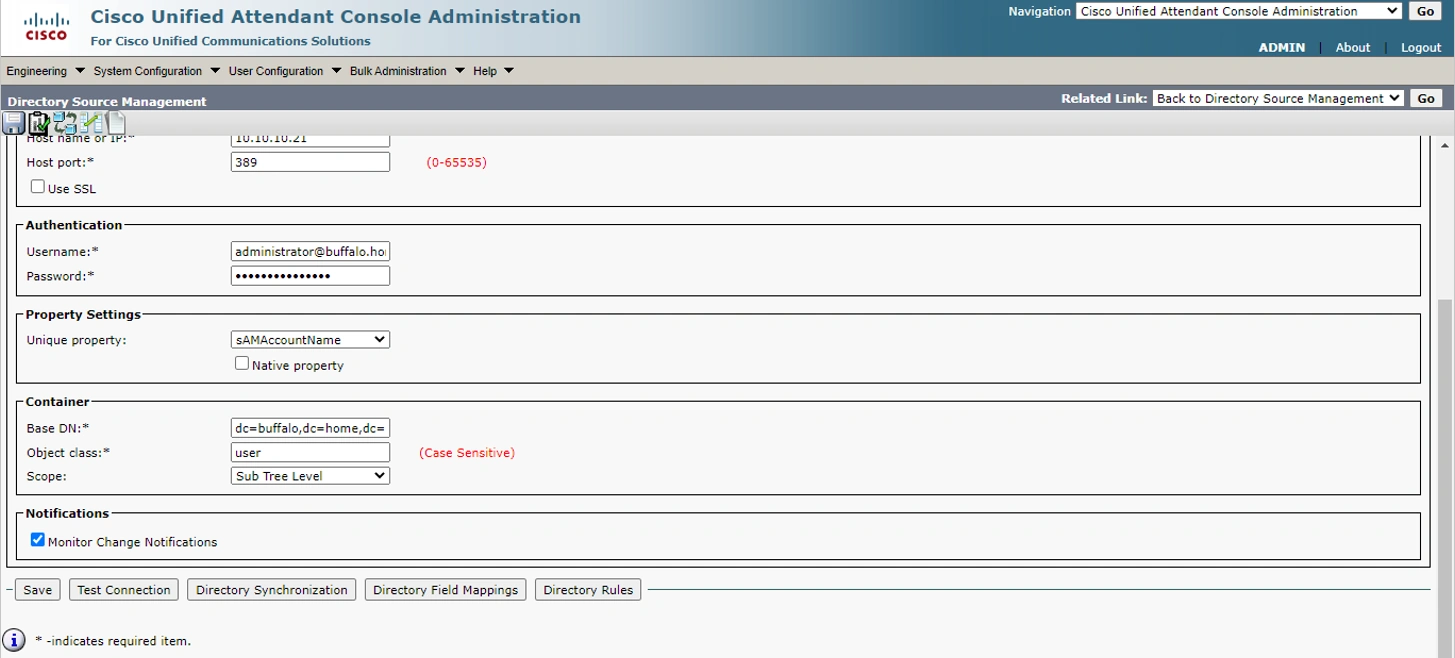Click the Base DN input field
Screen dimensions: 1455x658
pos(310,428)
